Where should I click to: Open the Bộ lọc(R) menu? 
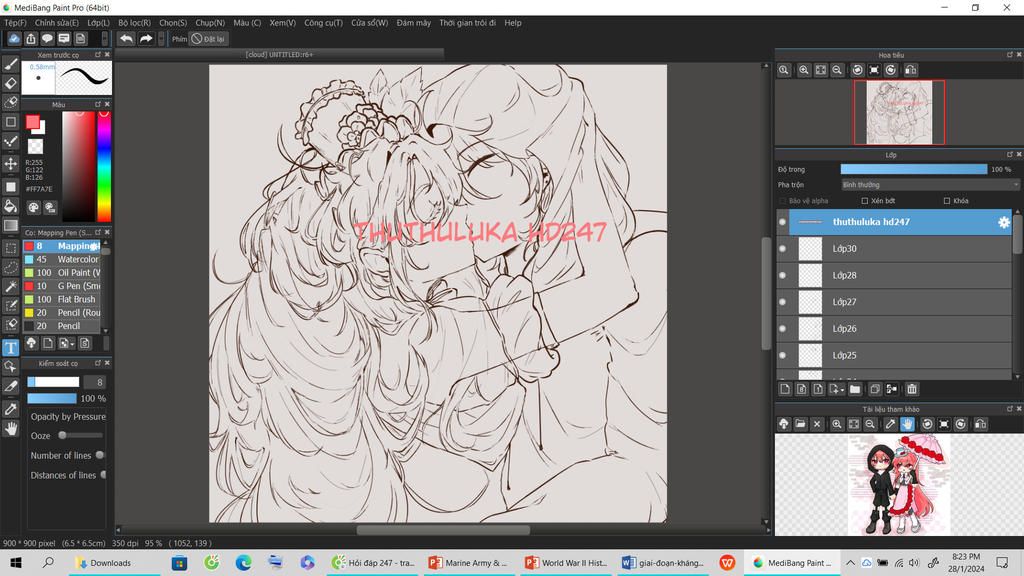(135, 23)
